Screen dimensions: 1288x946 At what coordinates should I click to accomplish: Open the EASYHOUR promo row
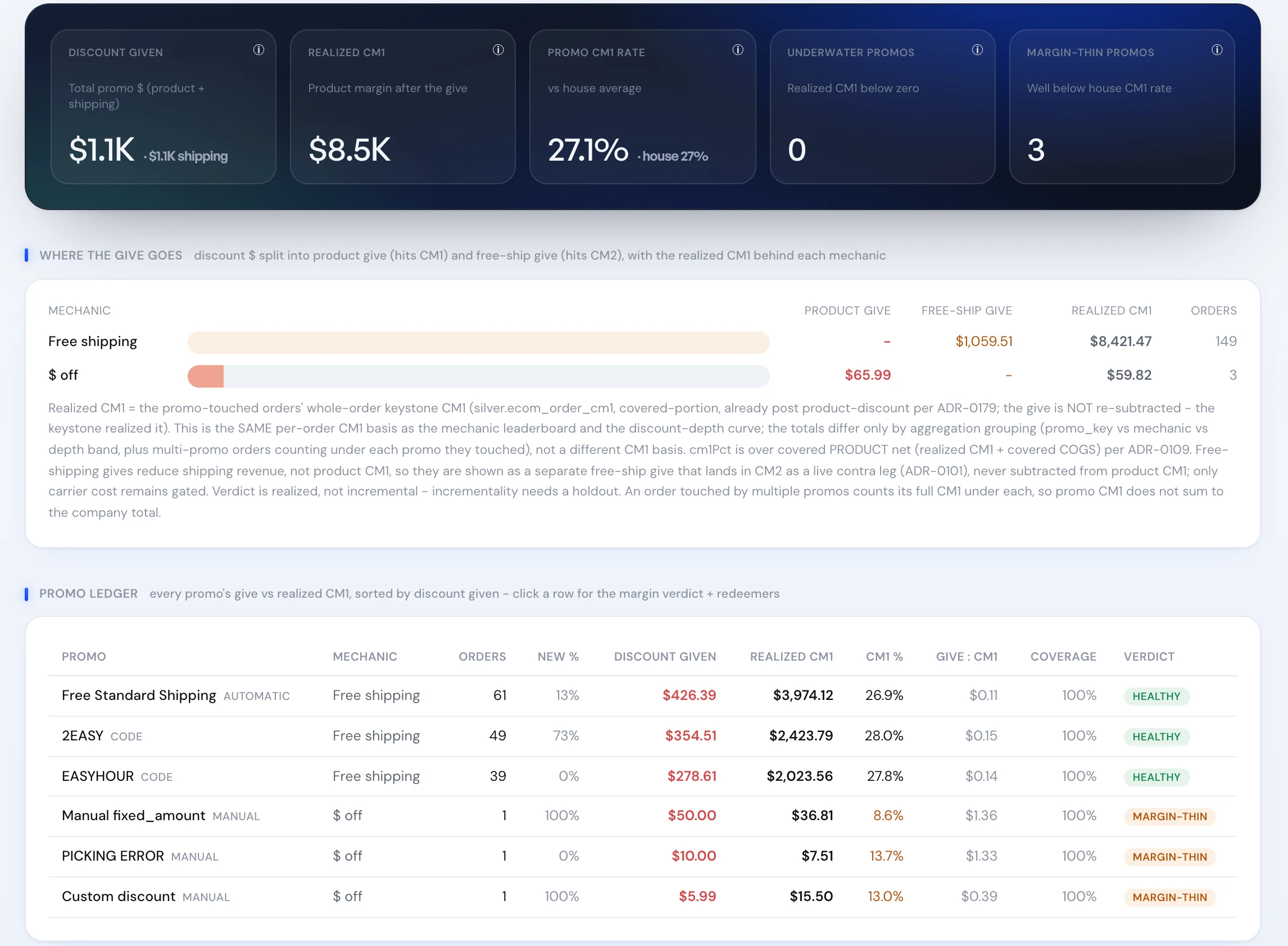(x=642, y=776)
